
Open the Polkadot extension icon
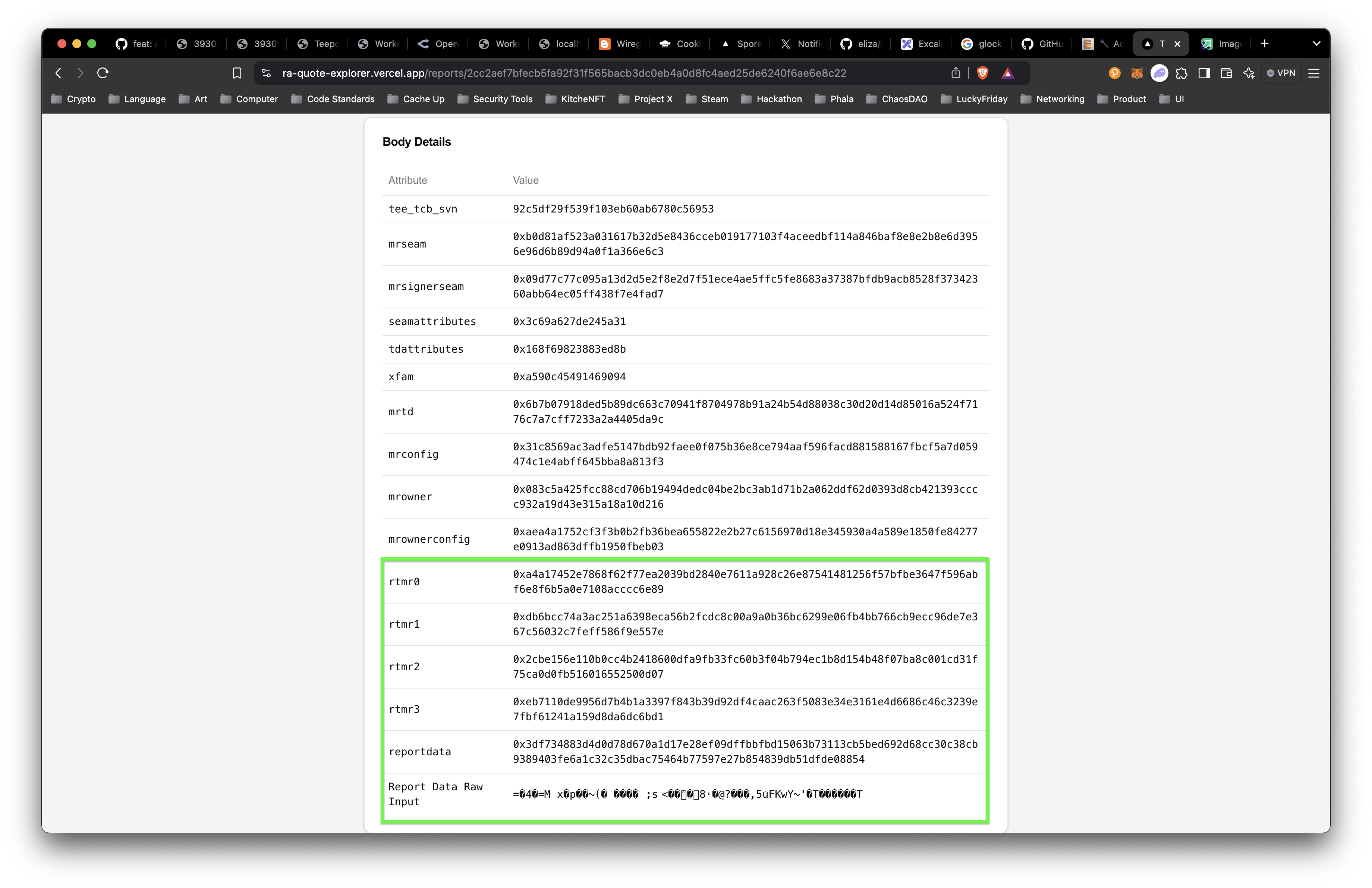click(1114, 73)
